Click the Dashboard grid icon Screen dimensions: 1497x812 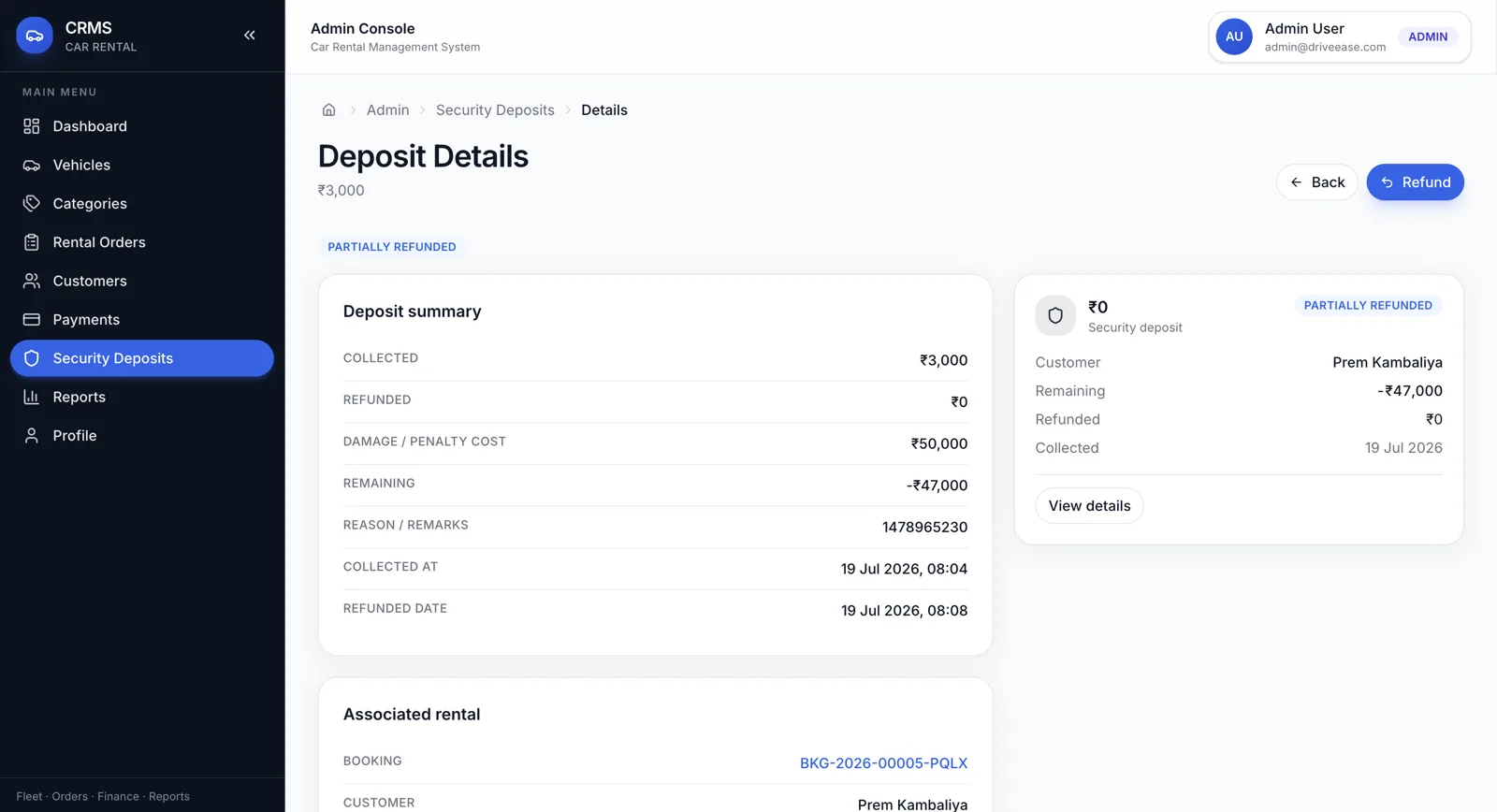32,126
